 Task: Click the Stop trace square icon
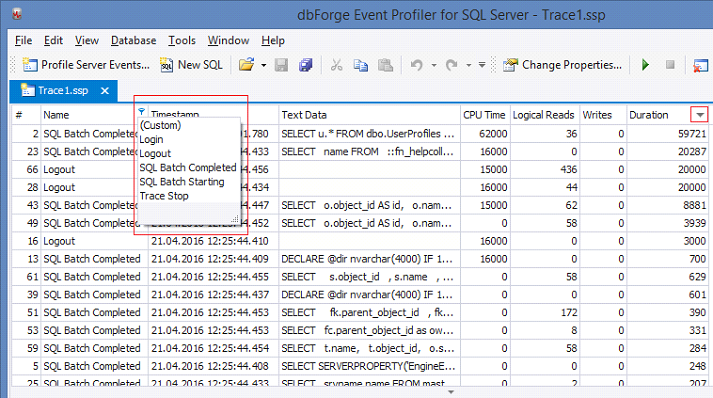[x=670, y=65]
